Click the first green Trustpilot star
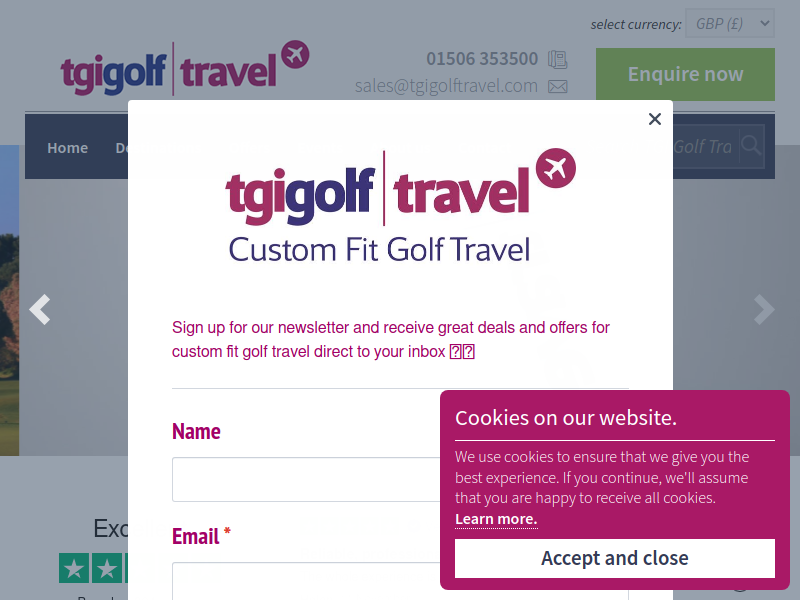The width and height of the screenshot is (800, 600). coord(74,568)
